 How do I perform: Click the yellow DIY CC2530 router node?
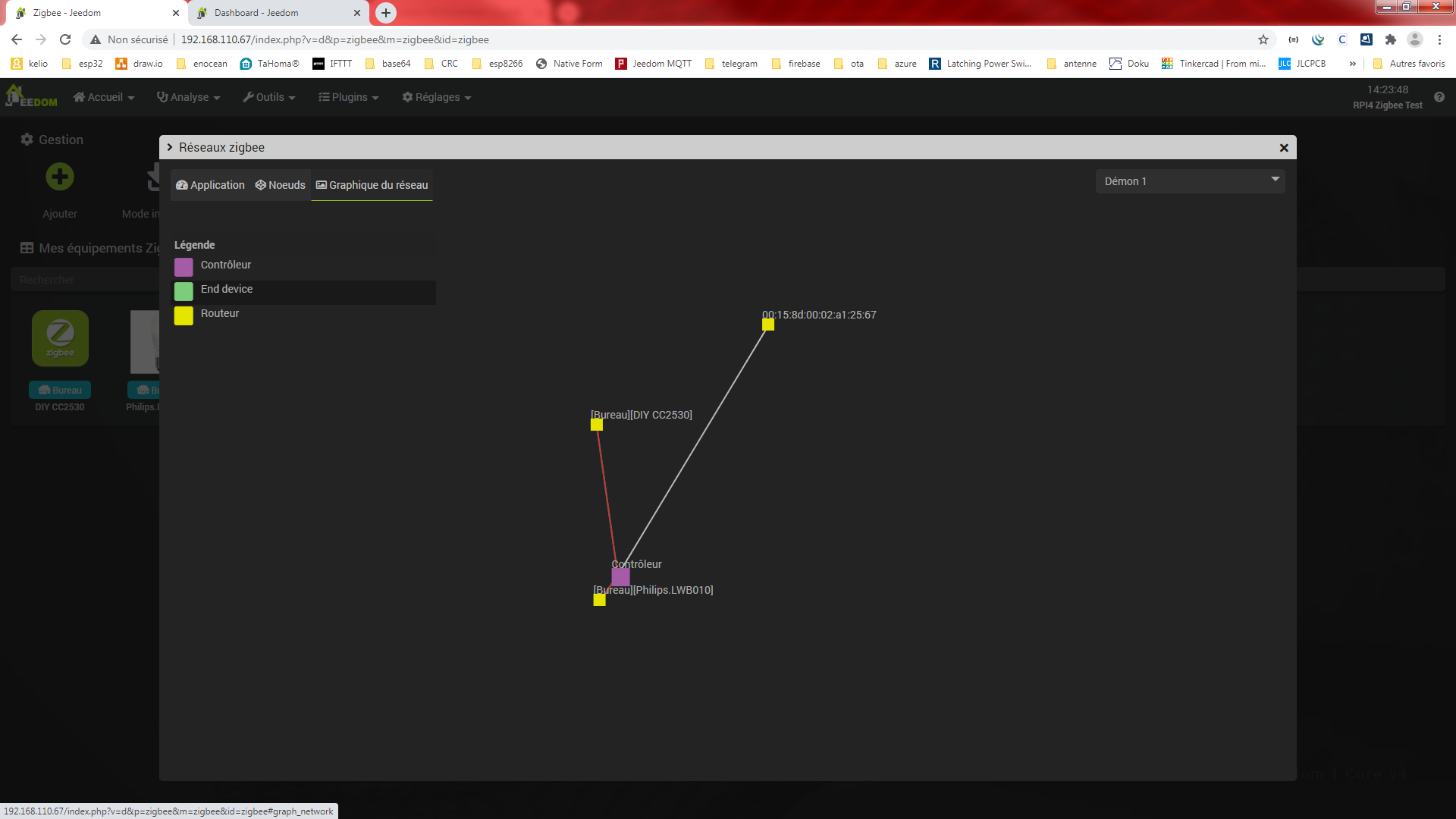[597, 425]
